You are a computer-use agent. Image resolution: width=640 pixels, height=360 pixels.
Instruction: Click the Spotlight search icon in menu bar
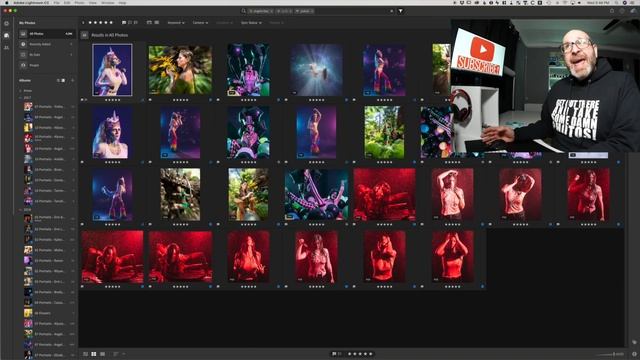tap(617, 3)
